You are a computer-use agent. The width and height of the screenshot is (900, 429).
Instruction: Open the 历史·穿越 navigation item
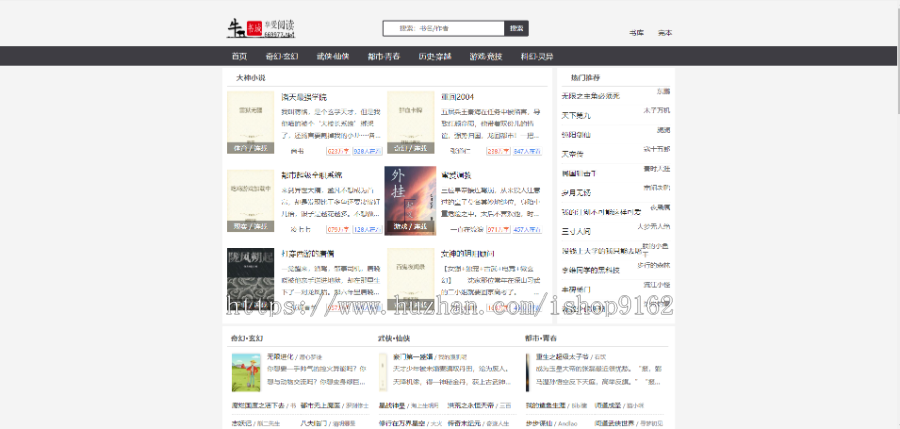pyautogui.click(x=436, y=56)
